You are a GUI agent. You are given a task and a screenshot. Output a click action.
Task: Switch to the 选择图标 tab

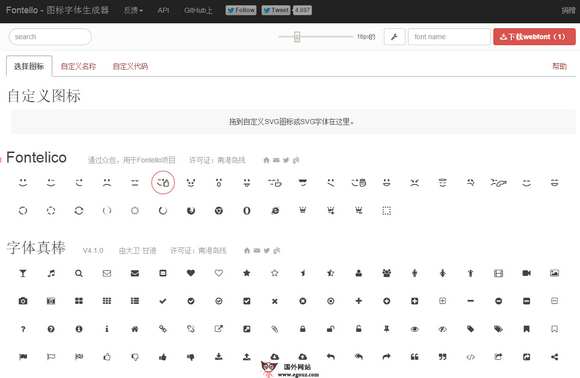coord(29,66)
